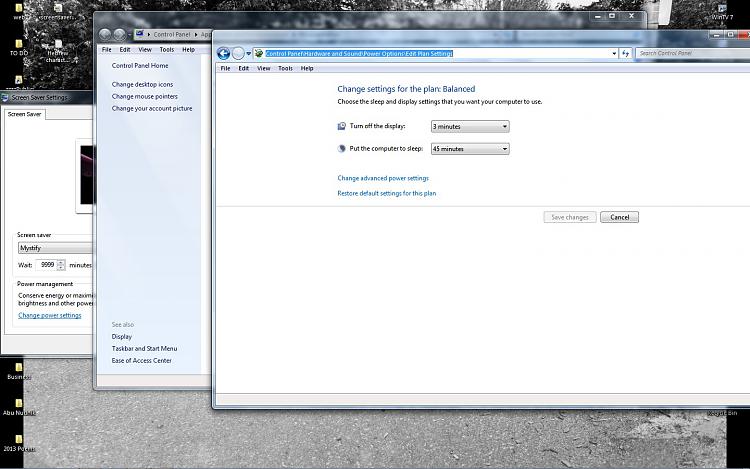Viewport: 750px width, 469px height.
Task: Refresh the Edit Plan Settings page
Action: pyautogui.click(x=626, y=54)
